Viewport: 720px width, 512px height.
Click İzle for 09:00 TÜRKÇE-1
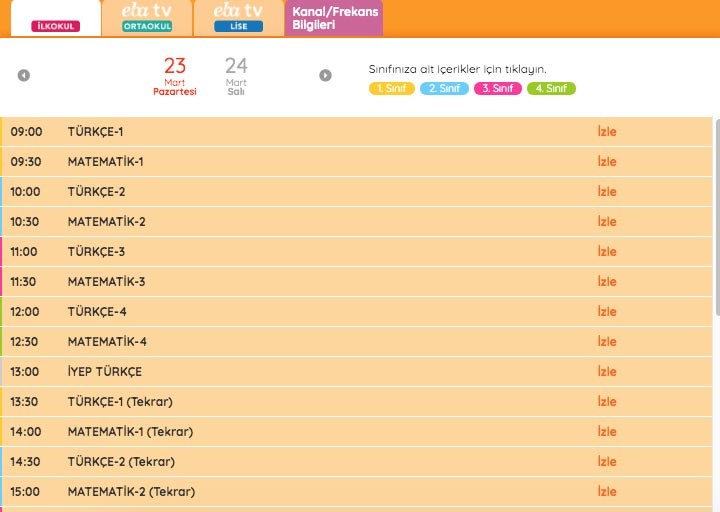point(606,132)
